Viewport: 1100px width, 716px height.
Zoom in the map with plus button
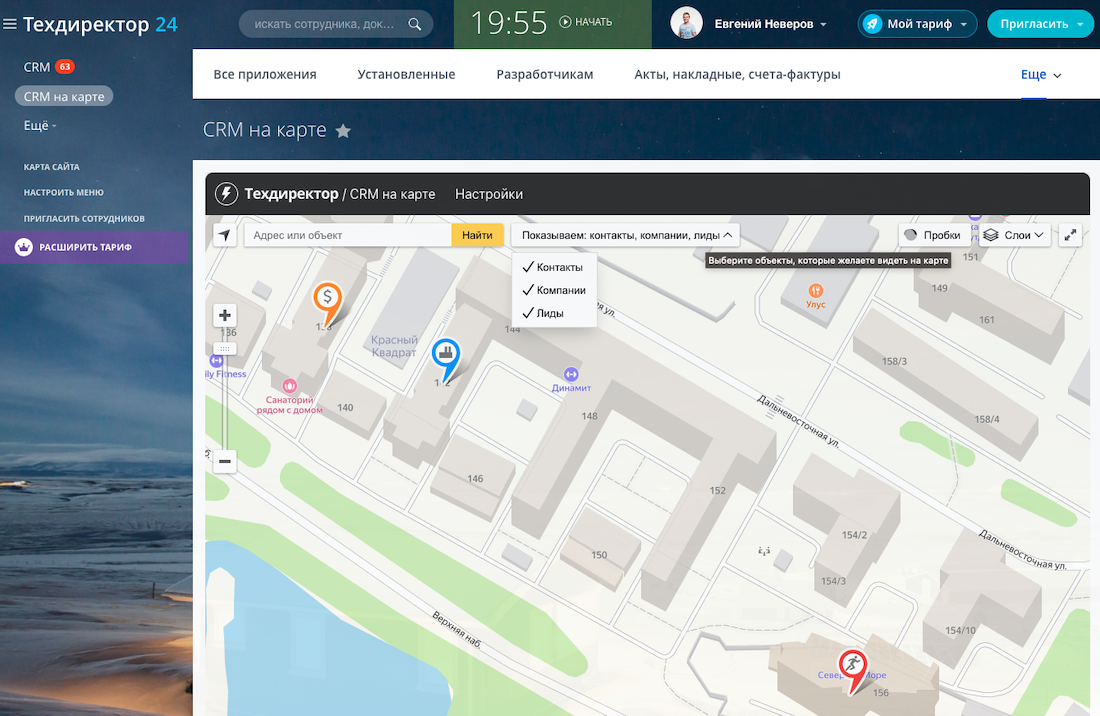coord(225,316)
